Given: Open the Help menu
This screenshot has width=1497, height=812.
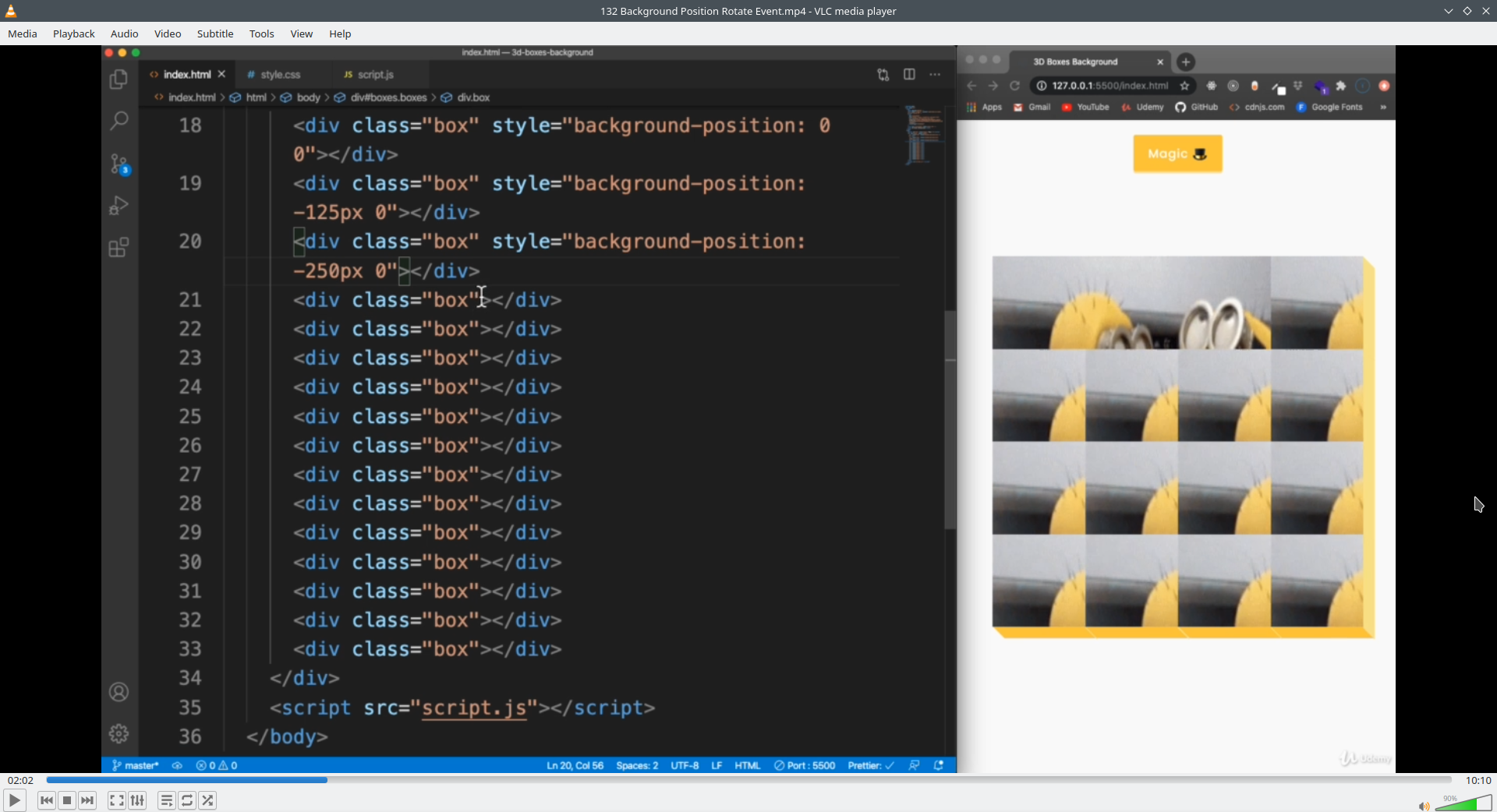Looking at the screenshot, I should [340, 34].
